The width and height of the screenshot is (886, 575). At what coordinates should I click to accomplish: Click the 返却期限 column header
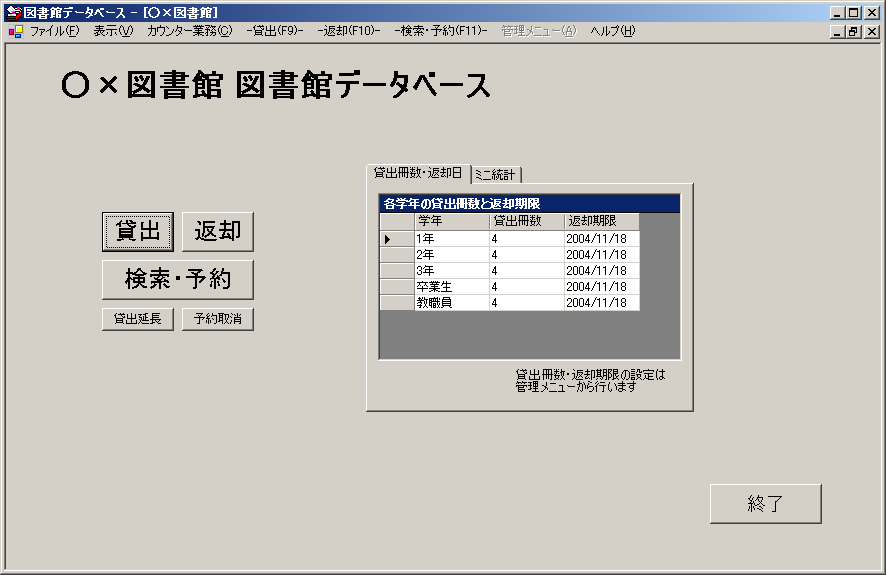(x=601, y=221)
